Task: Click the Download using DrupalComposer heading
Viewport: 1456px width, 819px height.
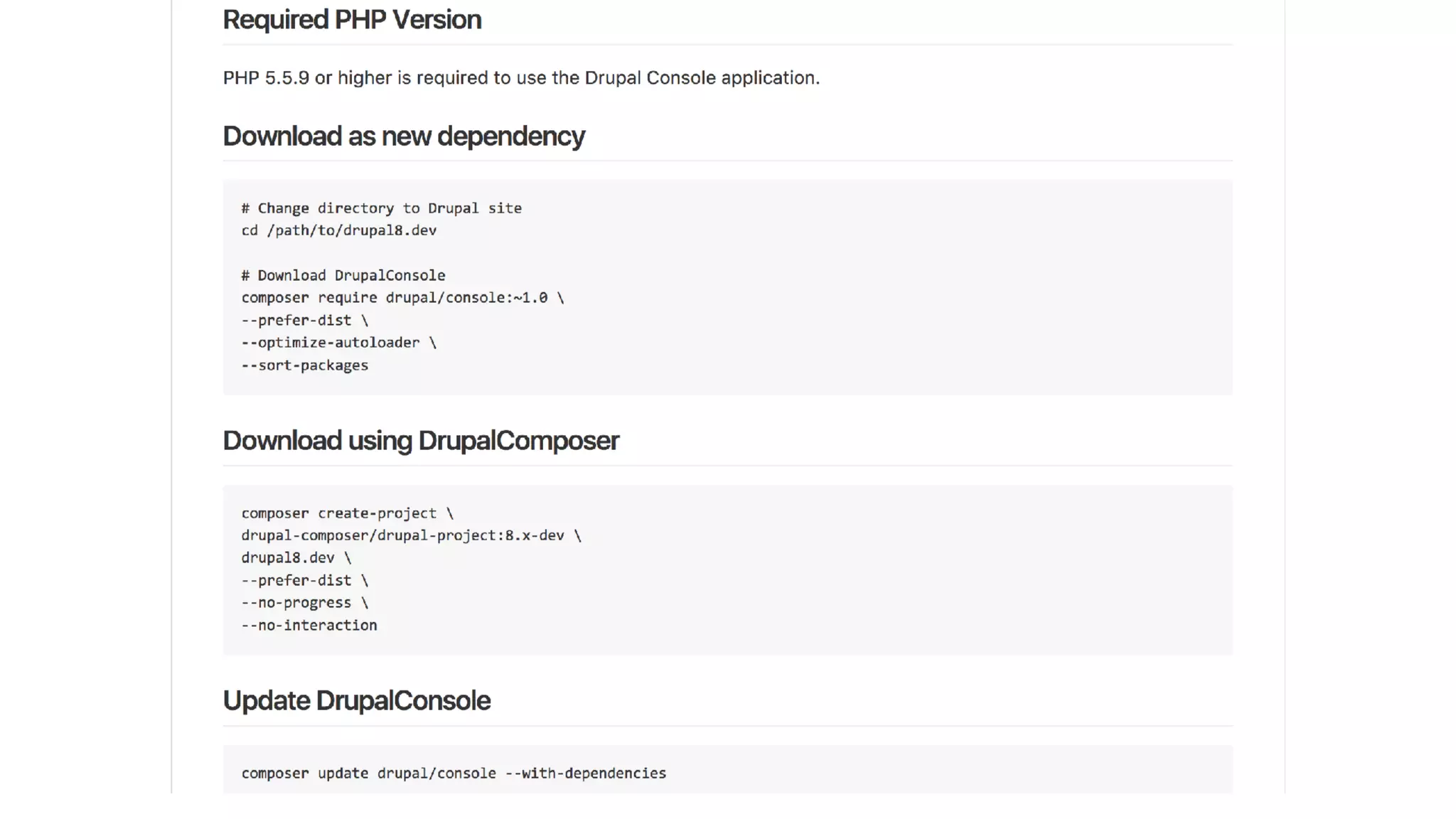Action: click(x=420, y=441)
